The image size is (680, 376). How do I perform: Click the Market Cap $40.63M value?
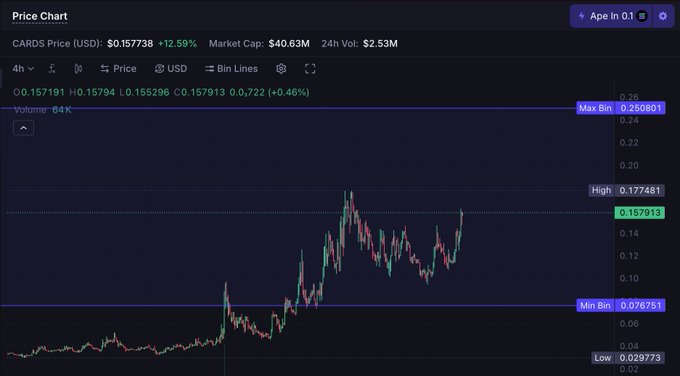coord(289,43)
